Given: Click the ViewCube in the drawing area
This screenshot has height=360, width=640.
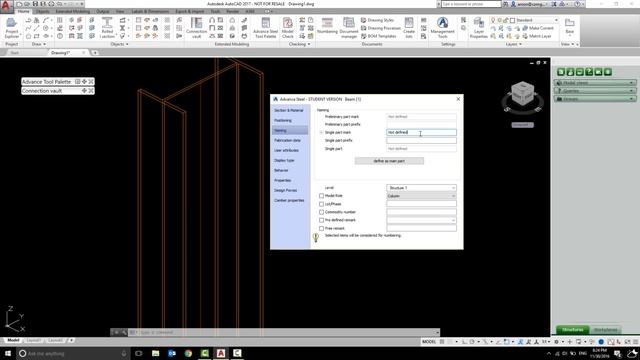Looking at the screenshot, I should click(522, 93).
